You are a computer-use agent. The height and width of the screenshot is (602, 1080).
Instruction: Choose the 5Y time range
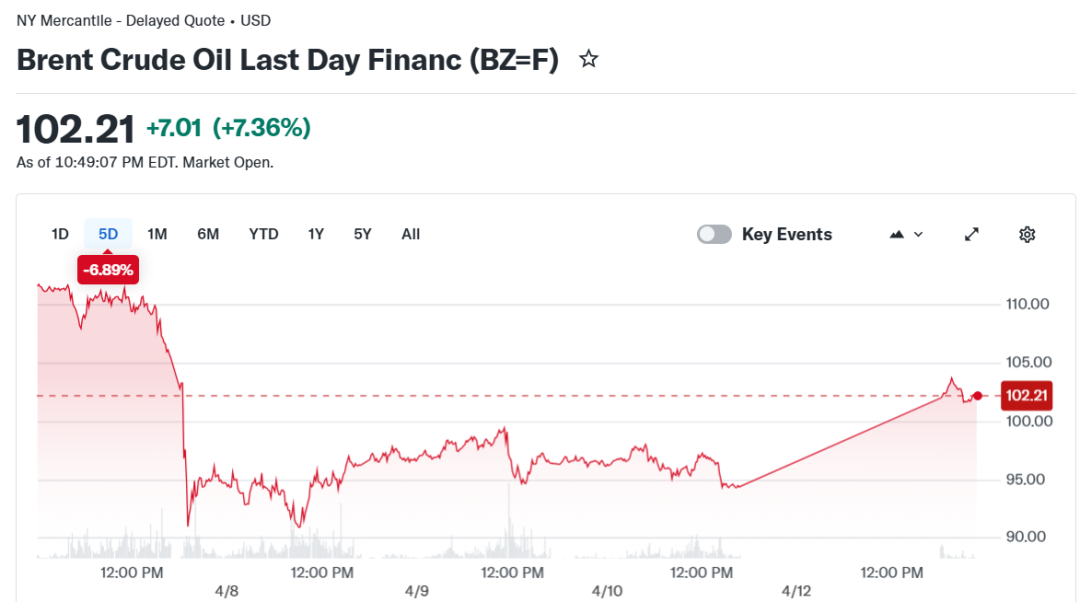pyautogui.click(x=362, y=234)
